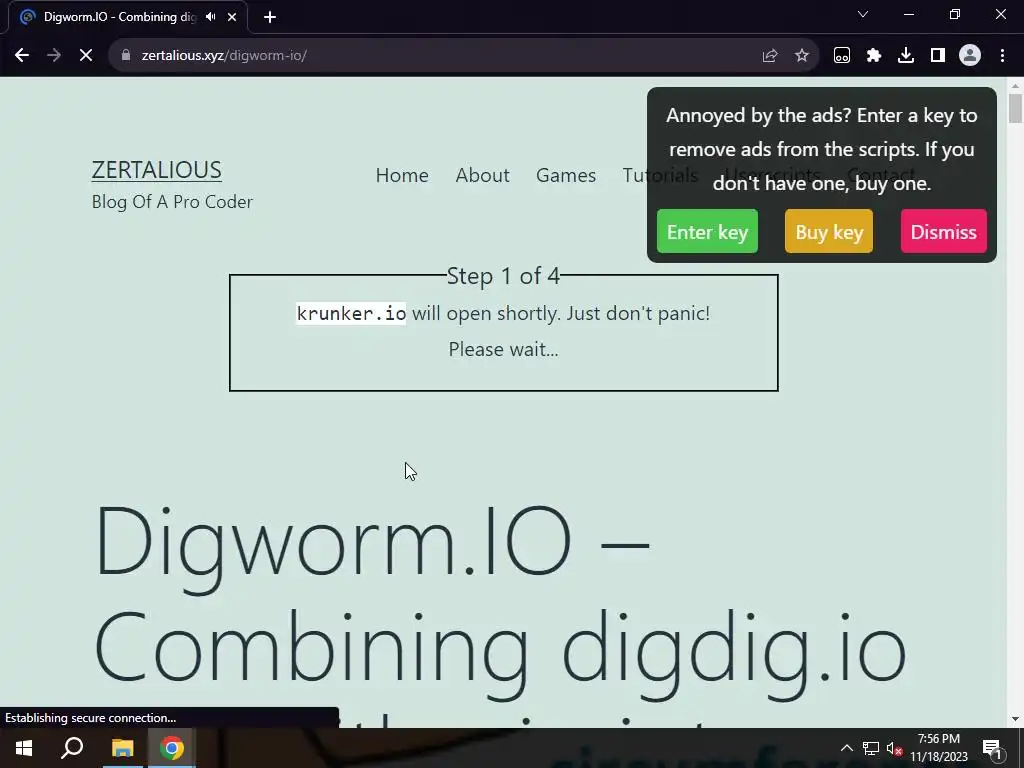The width and height of the screenshot is (1024, 768).
Task: Click 'Blog Of A Pro Coder' tagline
Action: (x=172, y=202)
